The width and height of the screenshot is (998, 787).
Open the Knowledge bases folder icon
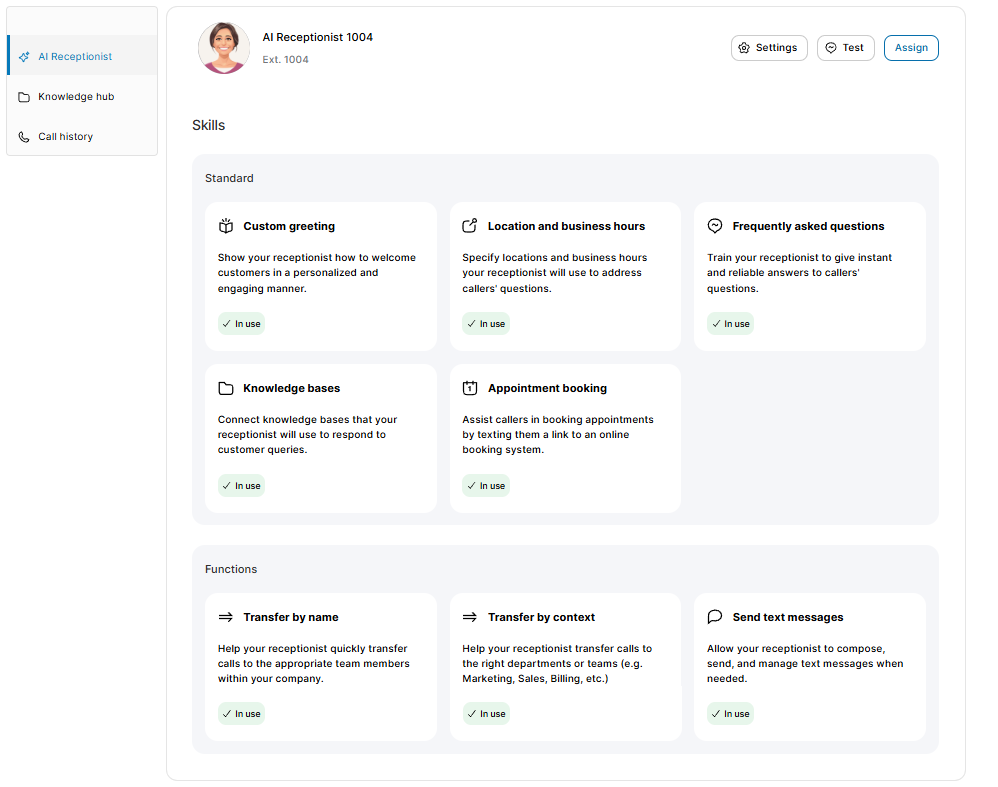[x=224, y=387]
